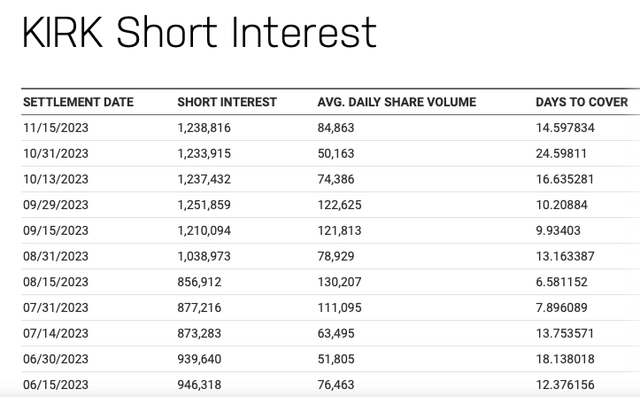The height and width of the screenshot is (397, 640).
Task: Select the Settlement Date column header
Action: [x=78, y=102]
